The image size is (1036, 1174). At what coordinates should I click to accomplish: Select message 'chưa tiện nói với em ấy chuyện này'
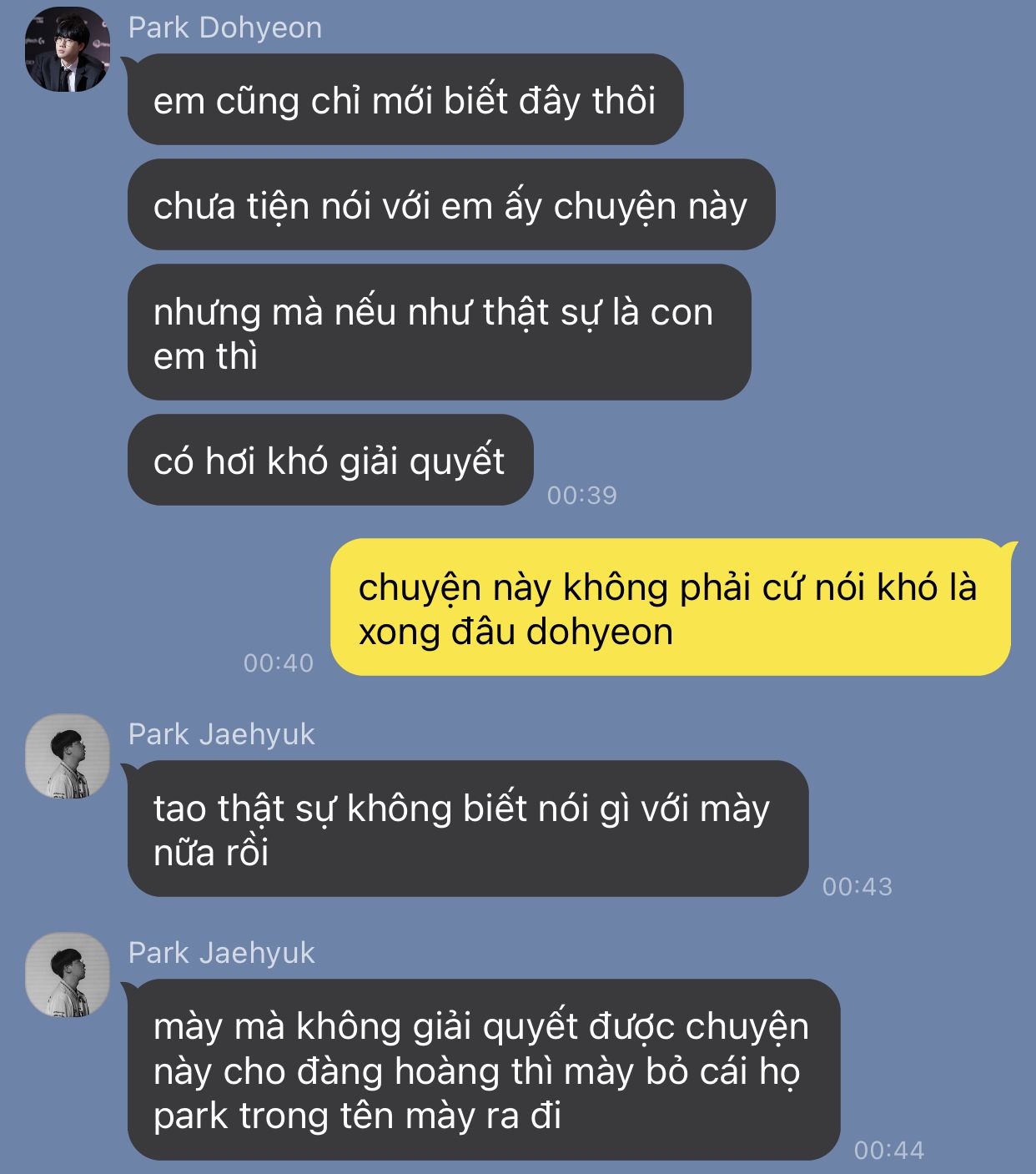click(451, 204)
